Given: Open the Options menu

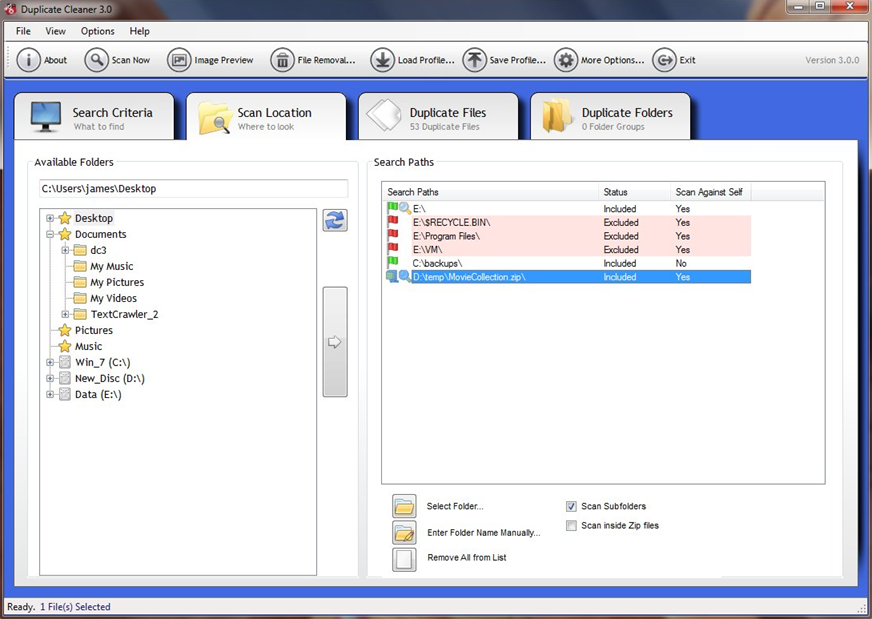Looking at the screenshot, I should [x=97, y=31].
